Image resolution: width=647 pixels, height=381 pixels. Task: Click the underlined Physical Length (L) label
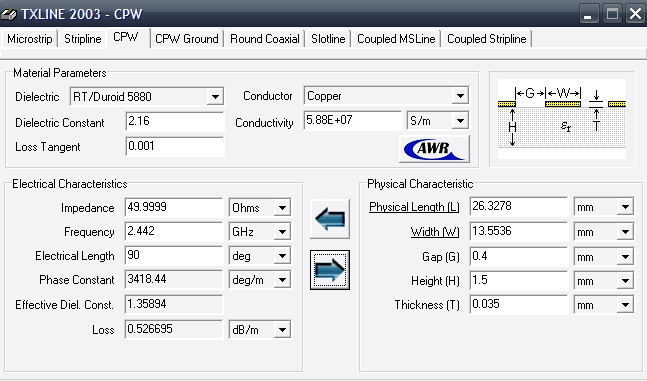(414, 207)
